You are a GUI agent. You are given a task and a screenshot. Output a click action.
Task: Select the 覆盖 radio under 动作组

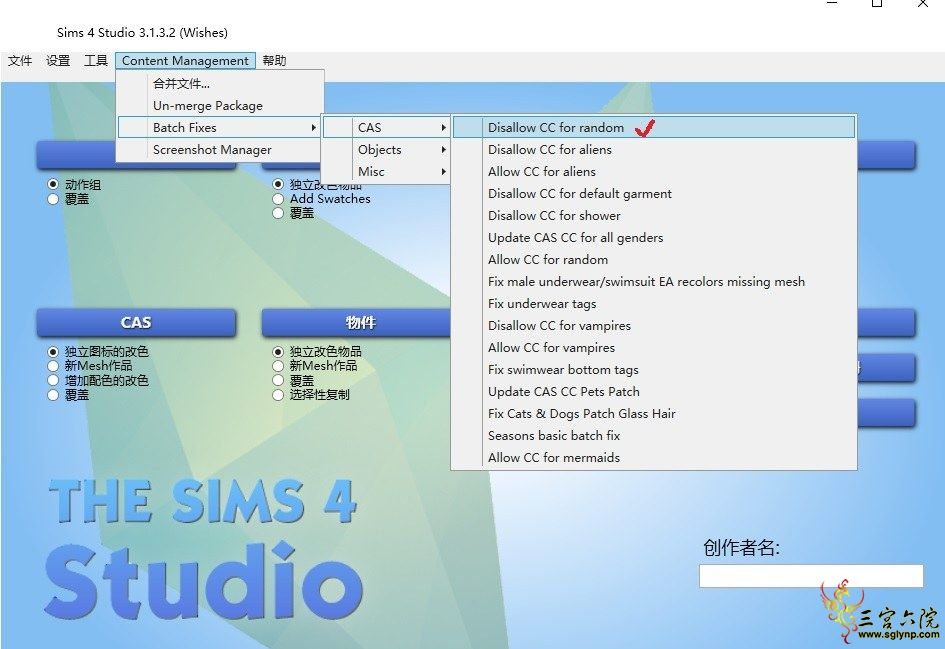[x=53, y=199]
